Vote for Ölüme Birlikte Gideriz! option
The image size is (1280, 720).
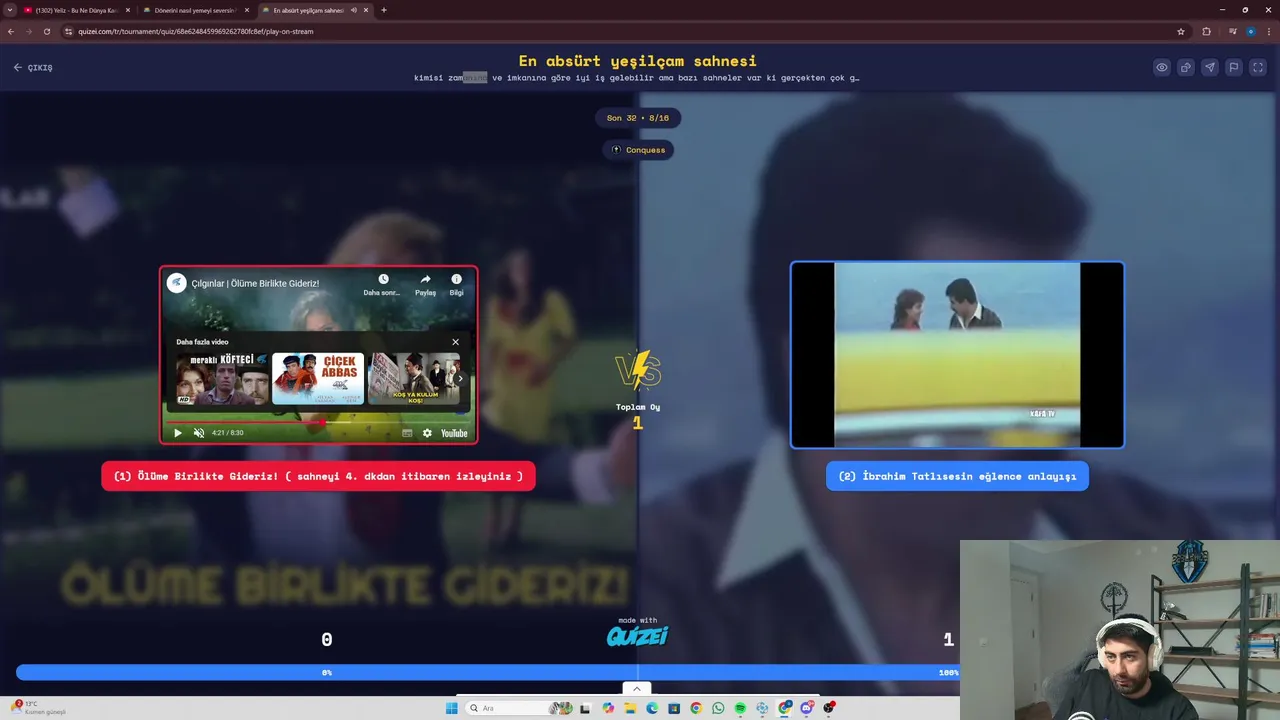(x=318, y=476)
